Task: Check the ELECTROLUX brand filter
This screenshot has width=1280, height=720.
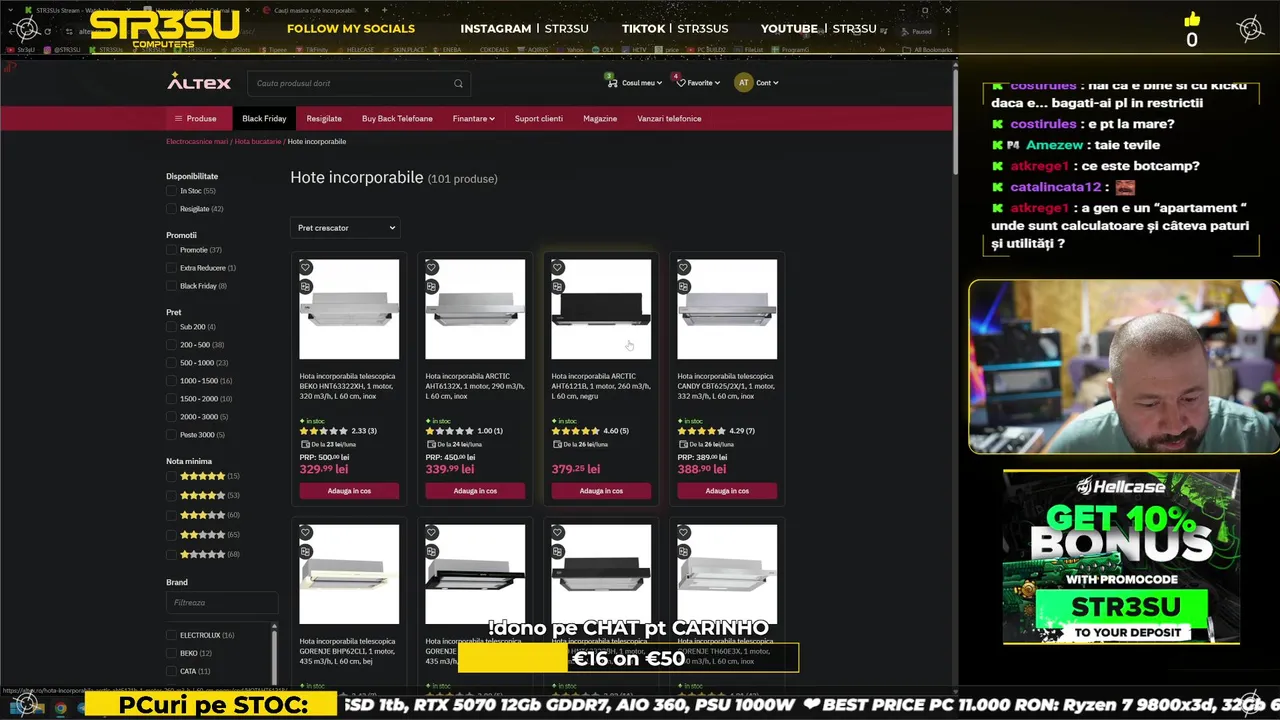Action: pos(171,635)
